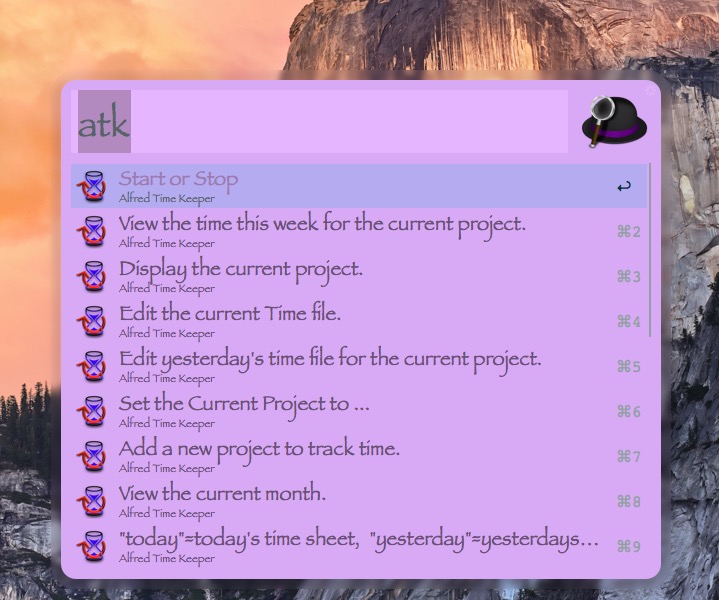This screenshot has height=600, width=719.
Task: Click the return arrow icon on highlighted row
Action: (624, 186)
